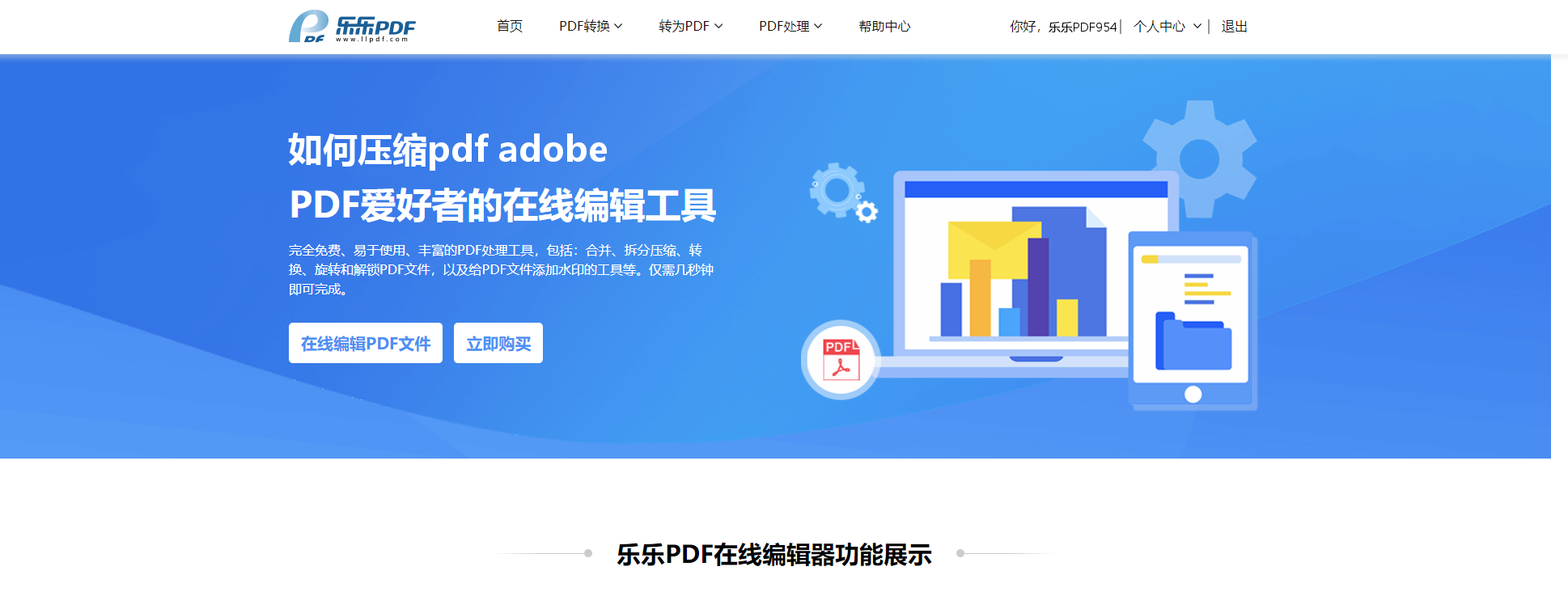Click the 立即购买 button

(x=498, y=343)
